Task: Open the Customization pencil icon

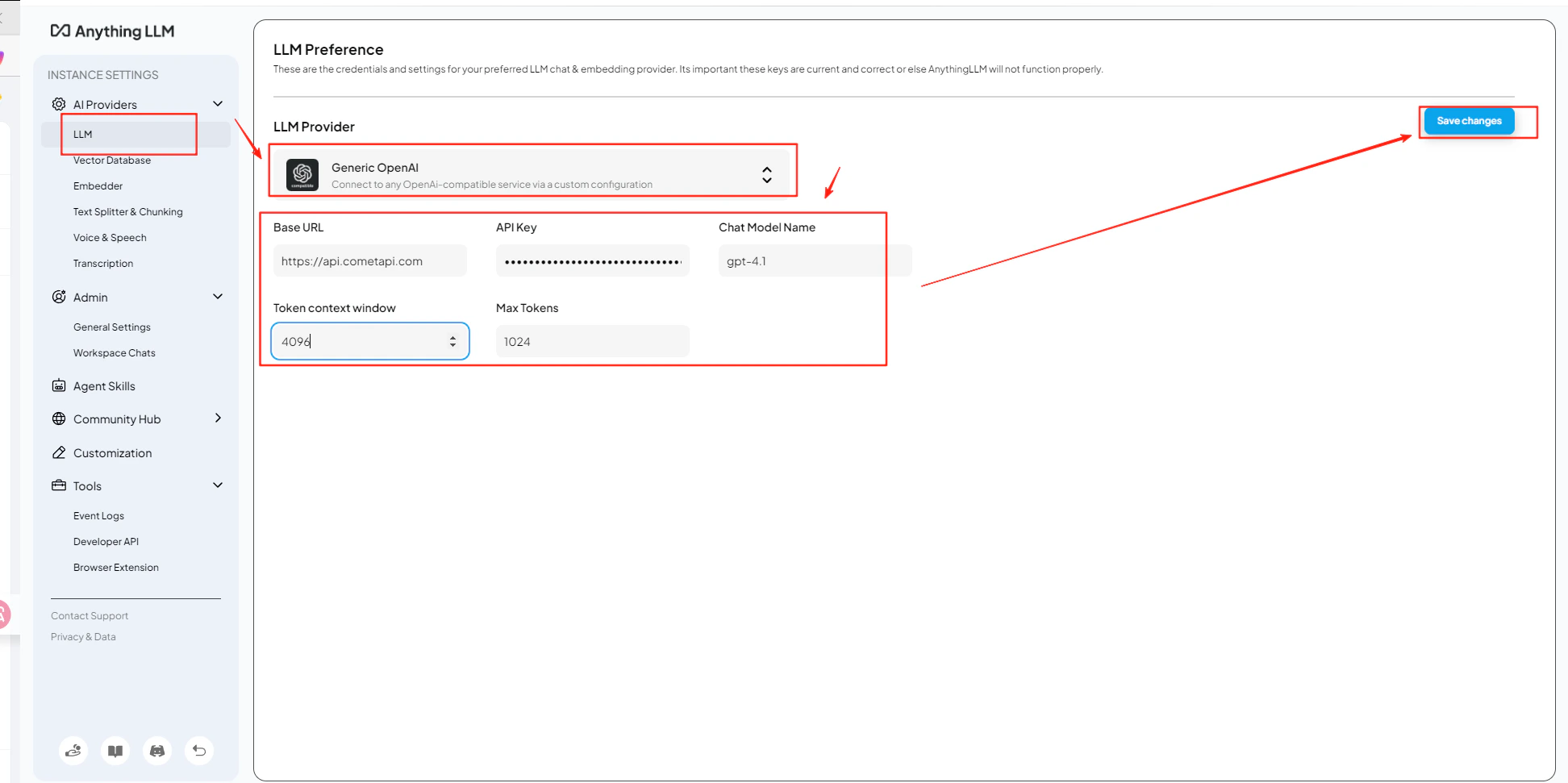Action: click(58, 452)
